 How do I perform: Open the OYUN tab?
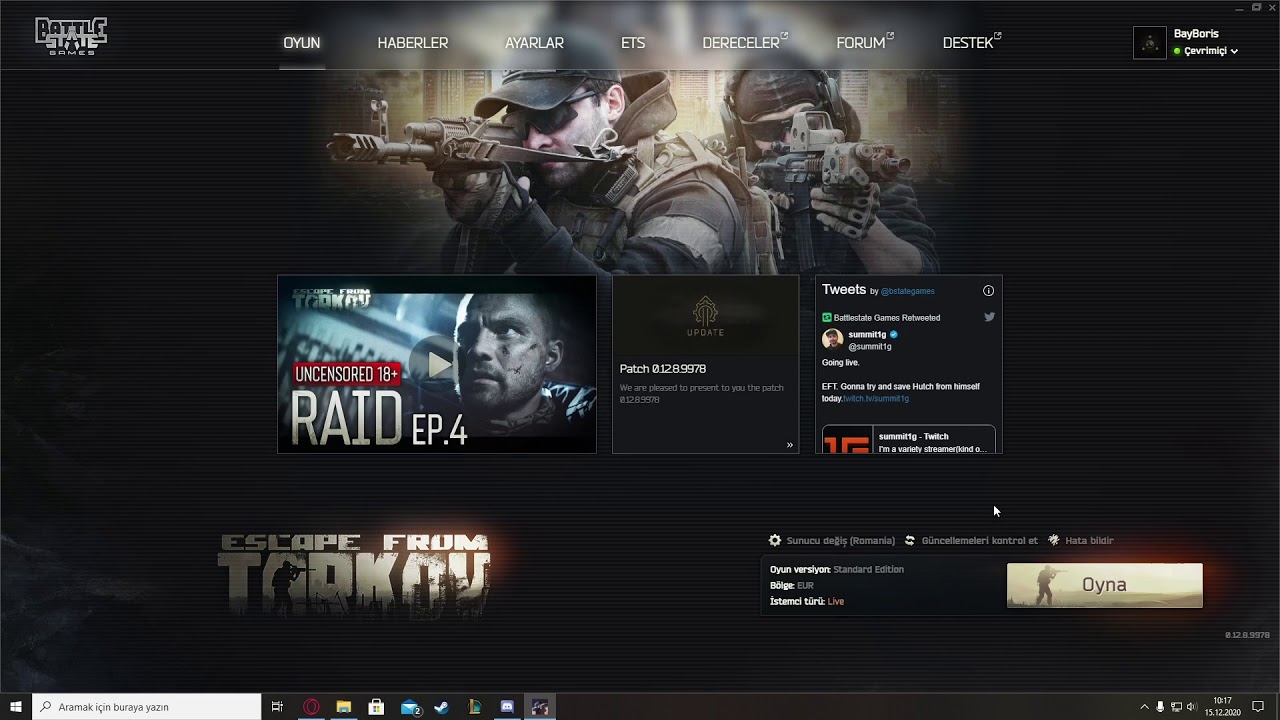301,43
